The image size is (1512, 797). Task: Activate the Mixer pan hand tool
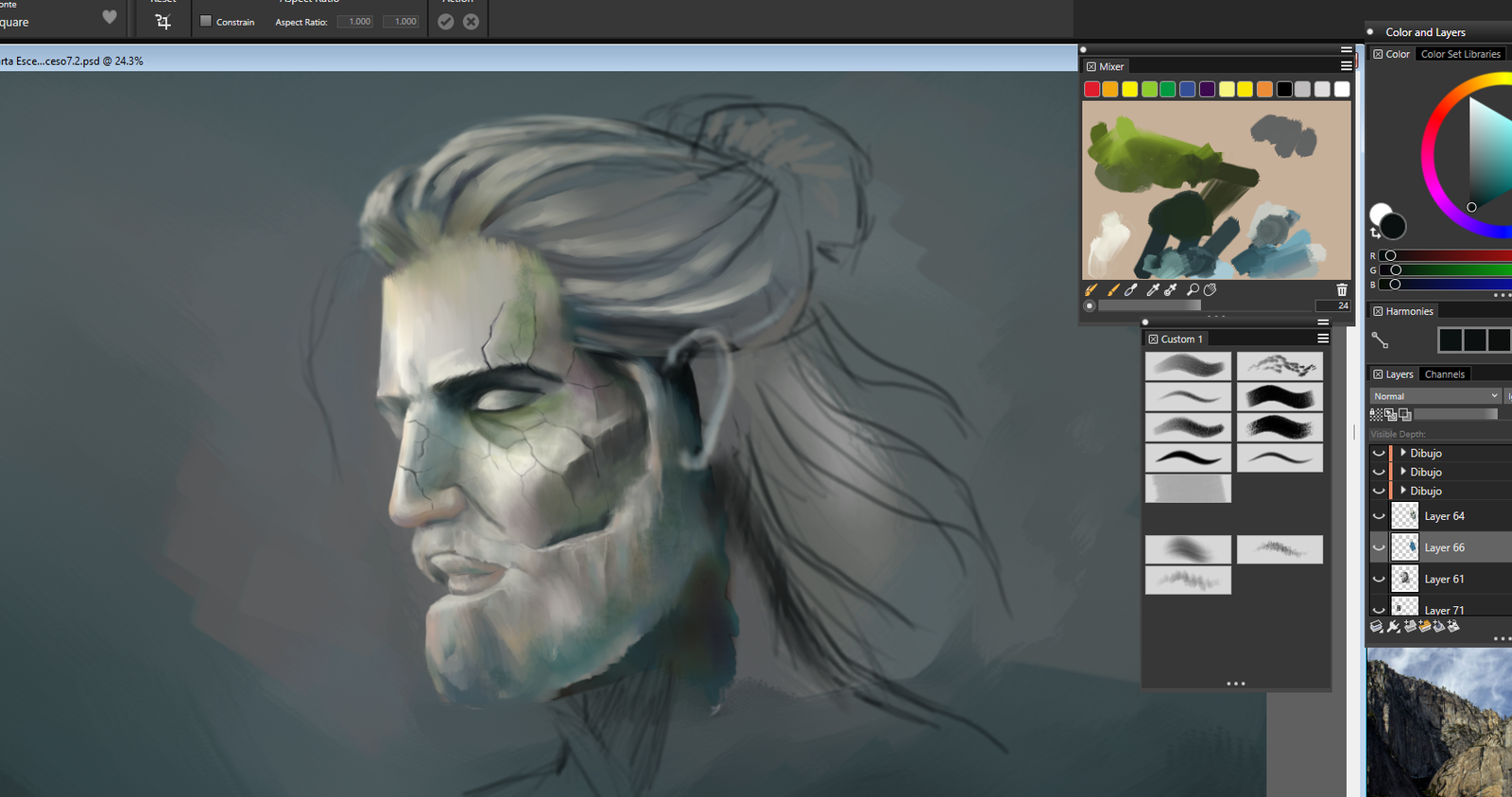[1211, 290]
